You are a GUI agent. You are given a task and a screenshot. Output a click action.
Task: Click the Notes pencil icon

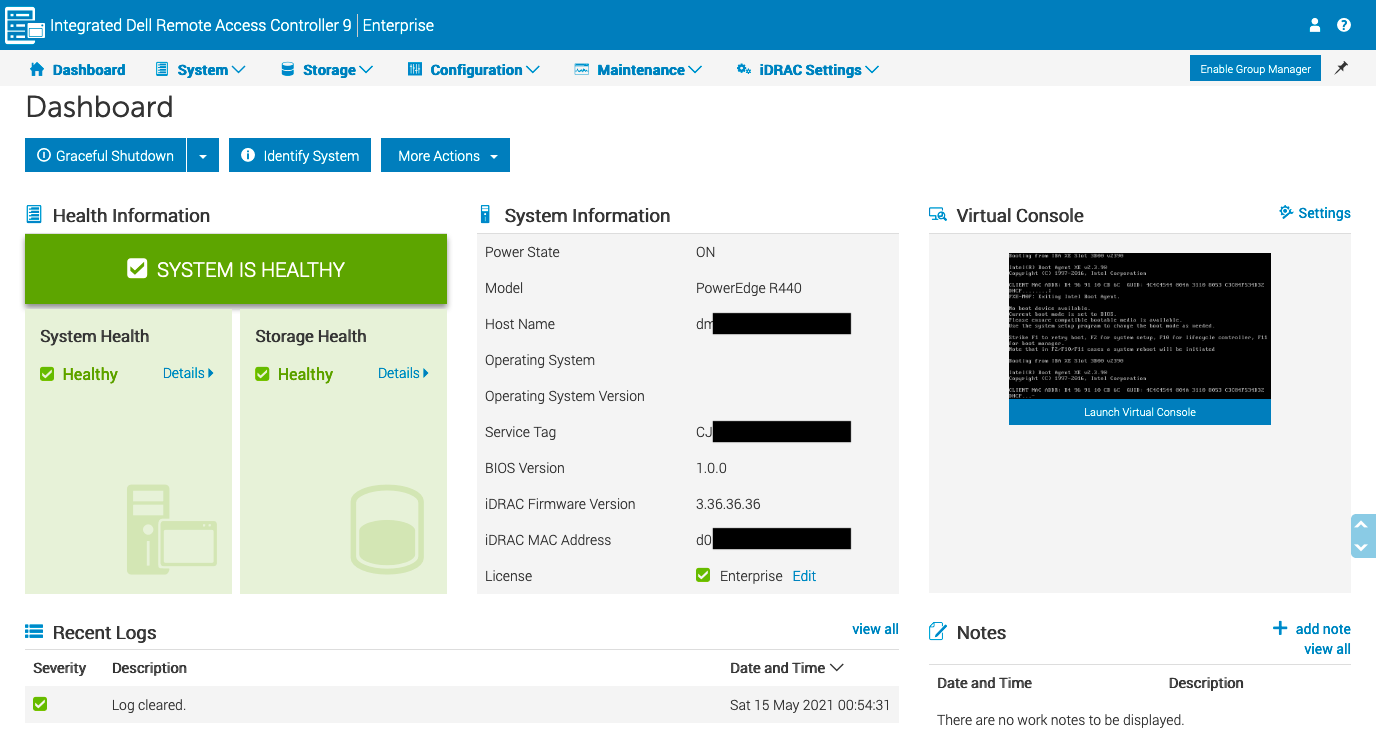(x=938, y=632)
